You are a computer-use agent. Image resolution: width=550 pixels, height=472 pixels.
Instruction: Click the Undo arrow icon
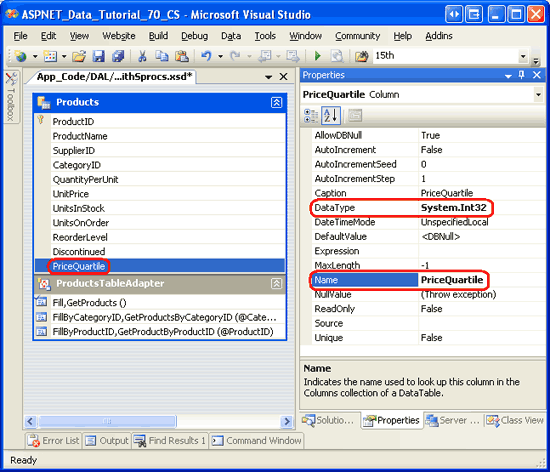tap(207, 56)
